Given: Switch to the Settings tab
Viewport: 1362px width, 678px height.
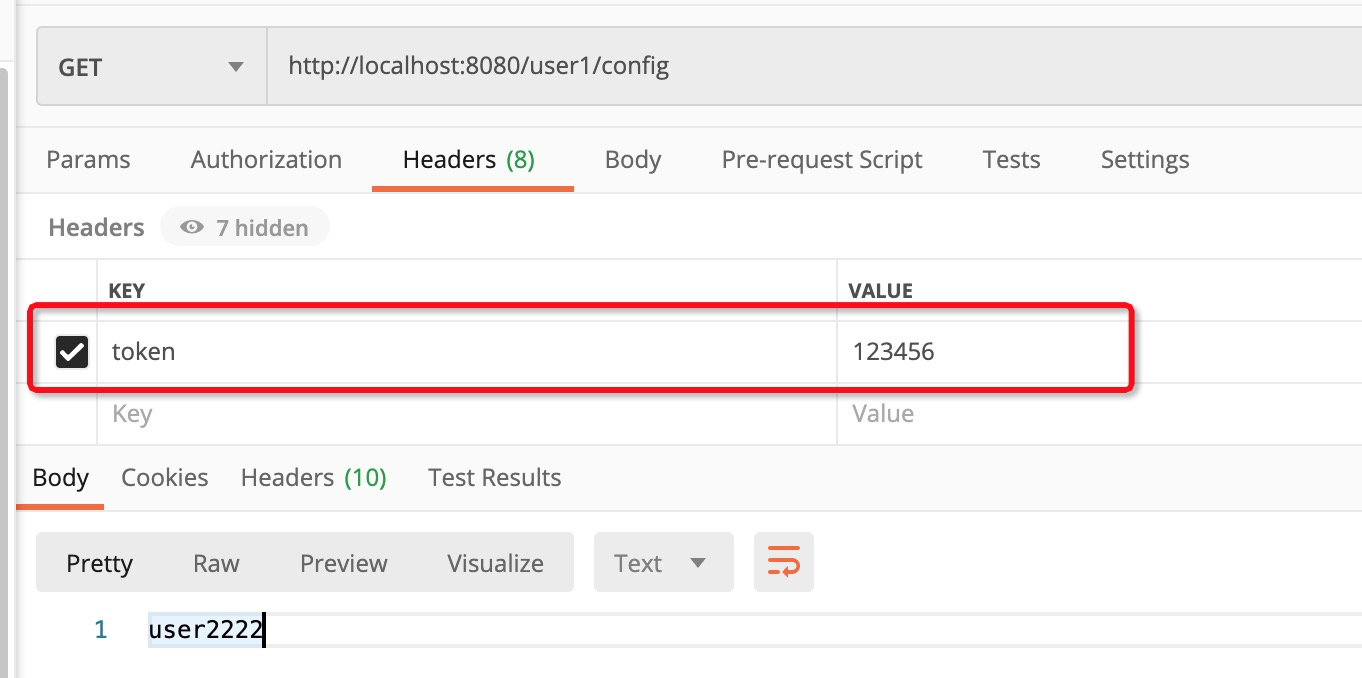Looking at the screenshot, I should click(1144, 160).
